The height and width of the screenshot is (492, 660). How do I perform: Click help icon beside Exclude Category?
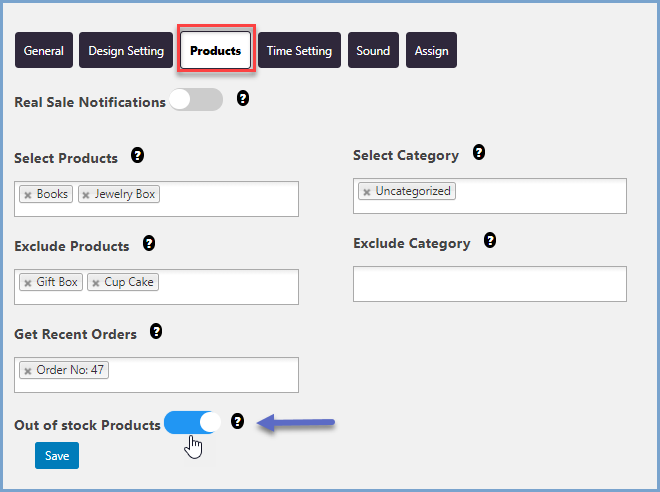pos(490,241)
